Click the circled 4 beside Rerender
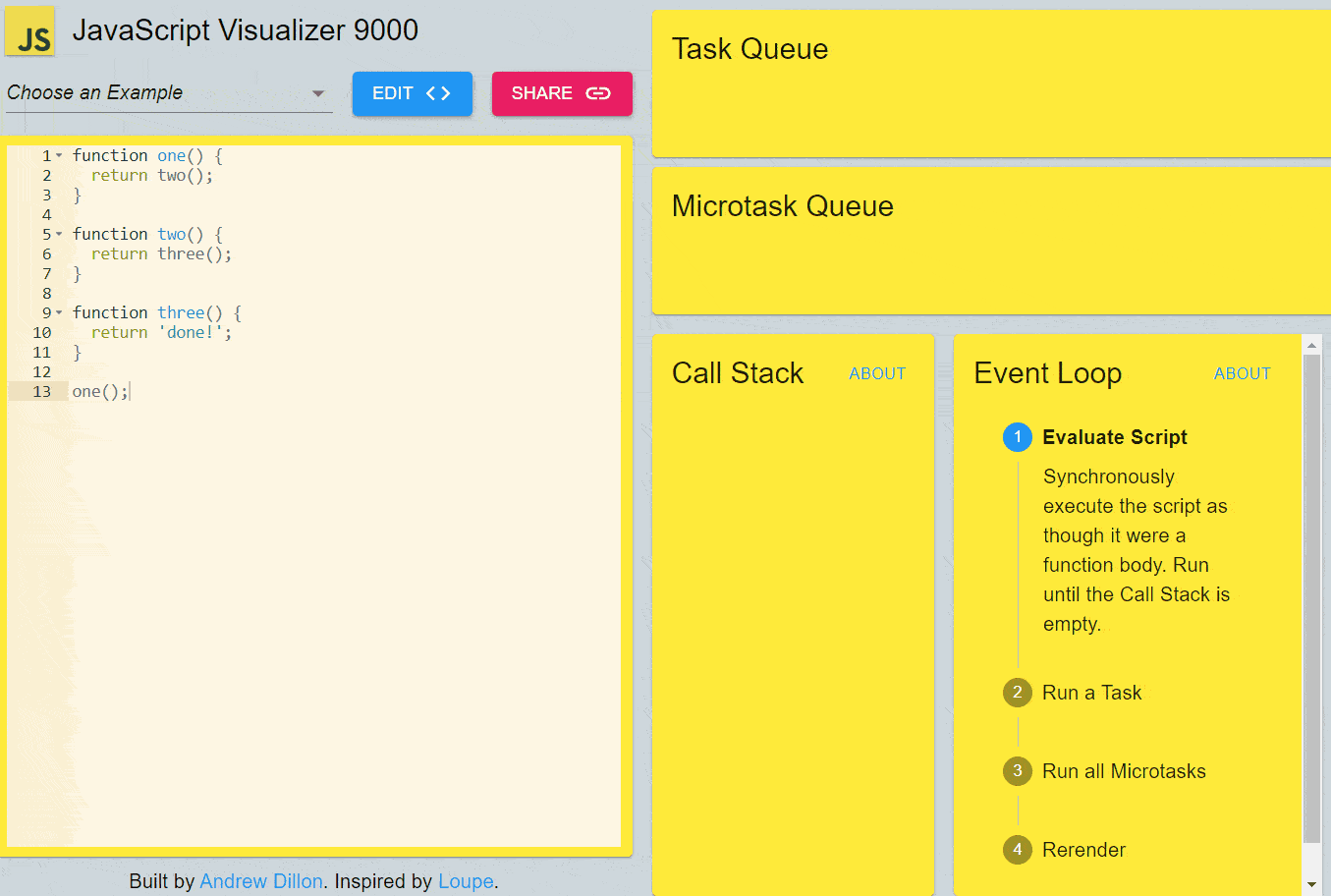The width and height of the screenshot is (1331, 896). (x=1018, y=850)
